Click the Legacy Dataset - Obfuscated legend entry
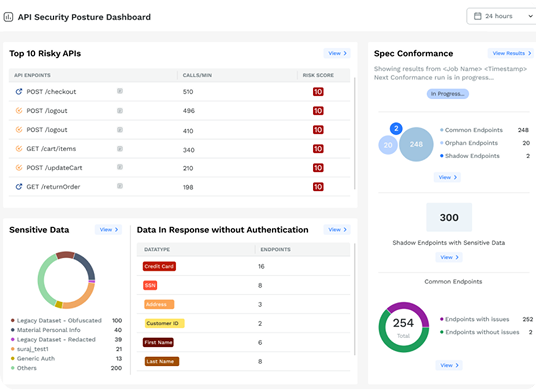Viewport: 540px width, 390px height. click(x=66, y=320)
